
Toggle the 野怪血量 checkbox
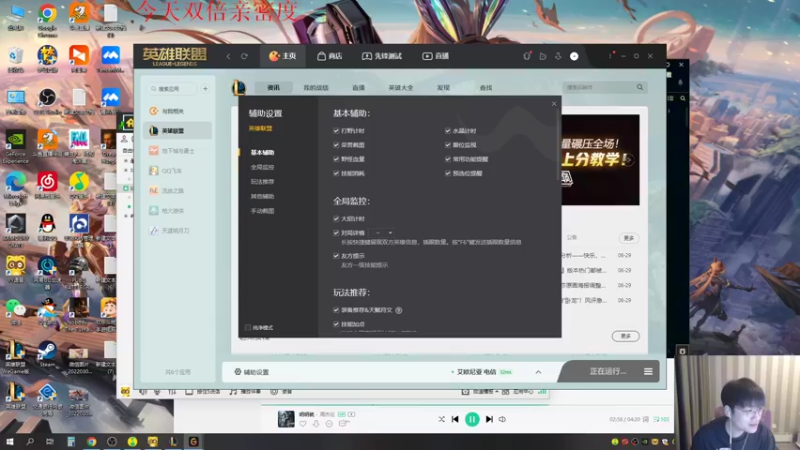(336, 159)
